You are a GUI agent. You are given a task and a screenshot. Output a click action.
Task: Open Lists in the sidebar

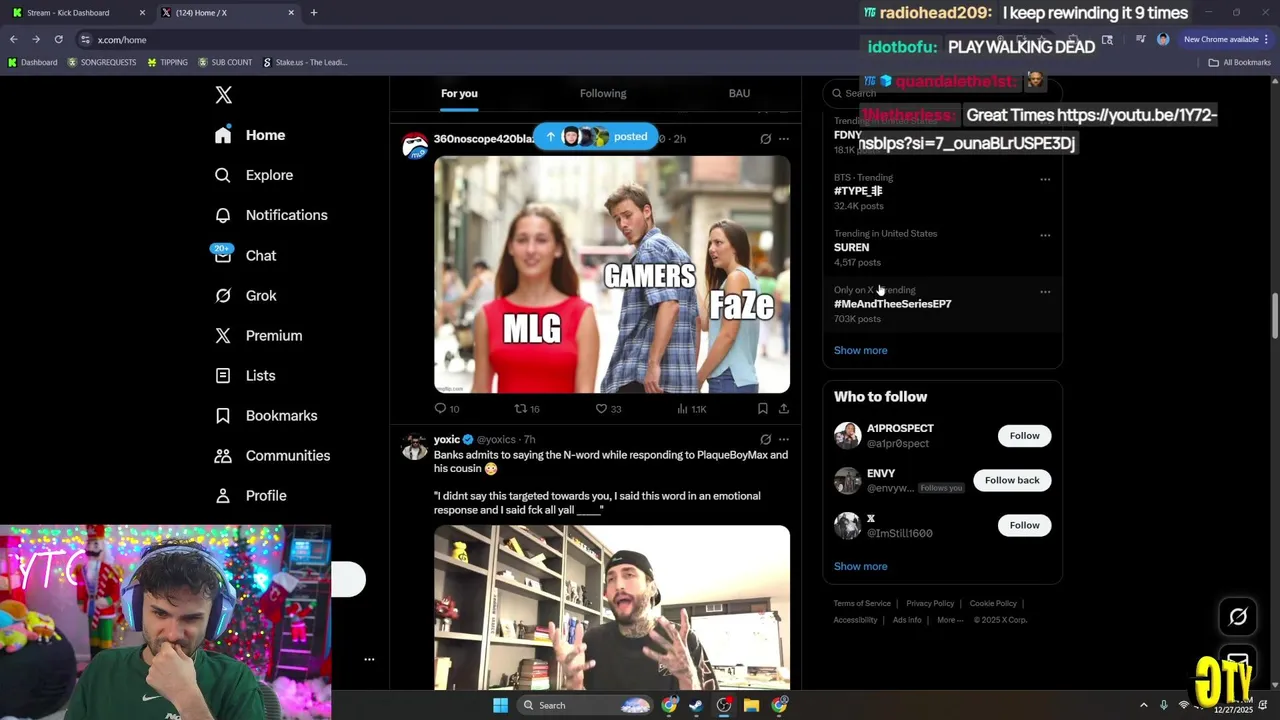point(246,375)
